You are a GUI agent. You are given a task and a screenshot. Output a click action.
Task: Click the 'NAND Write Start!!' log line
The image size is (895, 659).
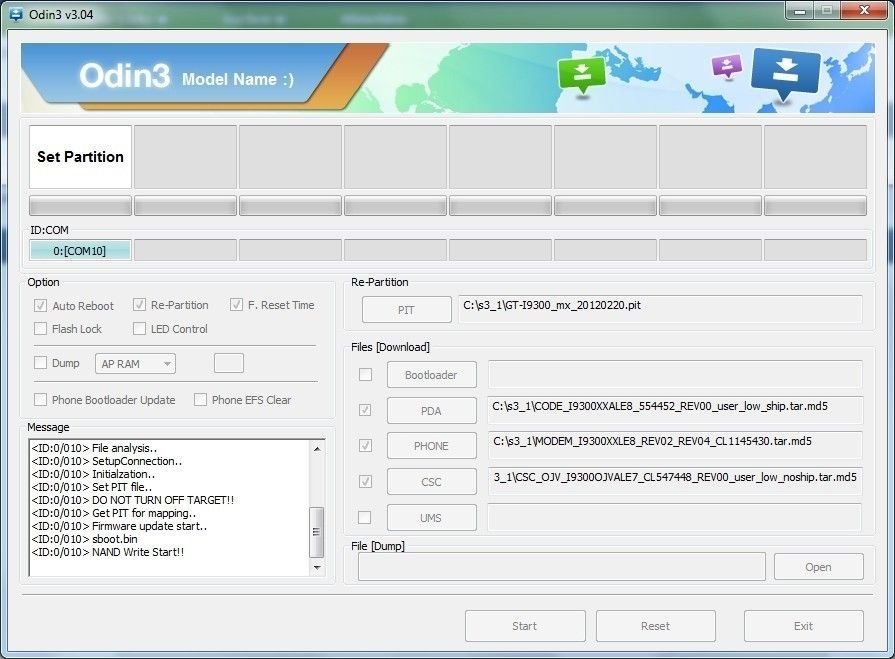108,552
